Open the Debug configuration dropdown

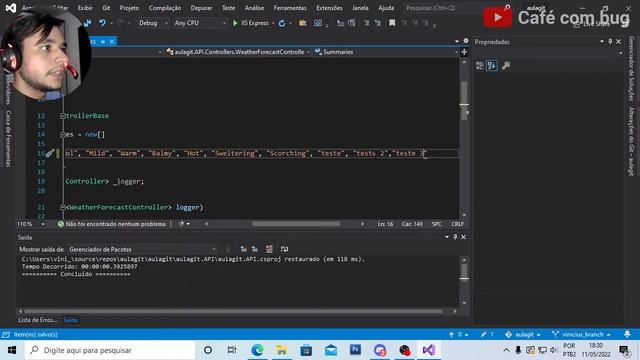153,23
